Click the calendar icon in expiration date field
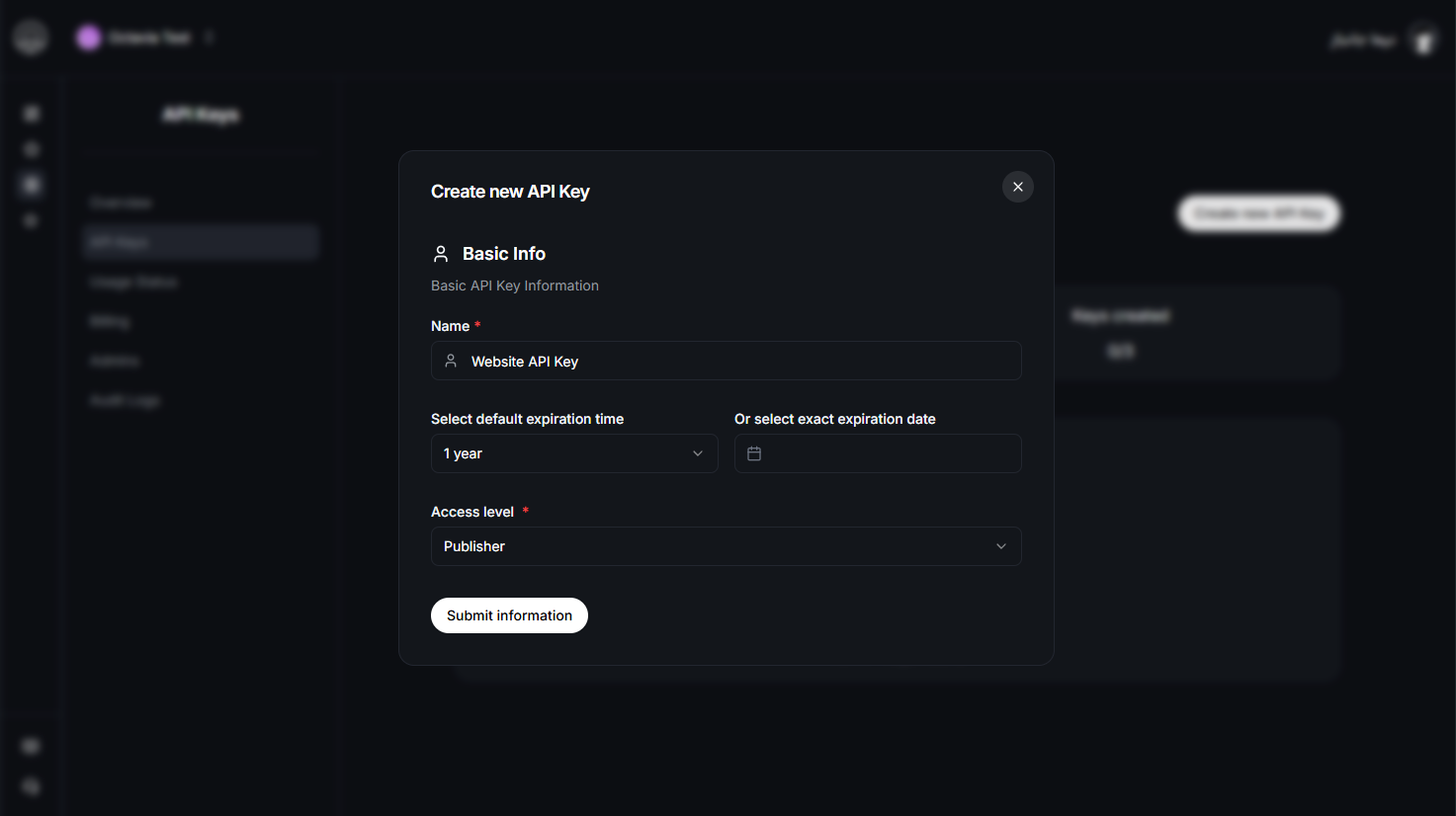This screenshot has width=1456, height=816. (754, 453)
